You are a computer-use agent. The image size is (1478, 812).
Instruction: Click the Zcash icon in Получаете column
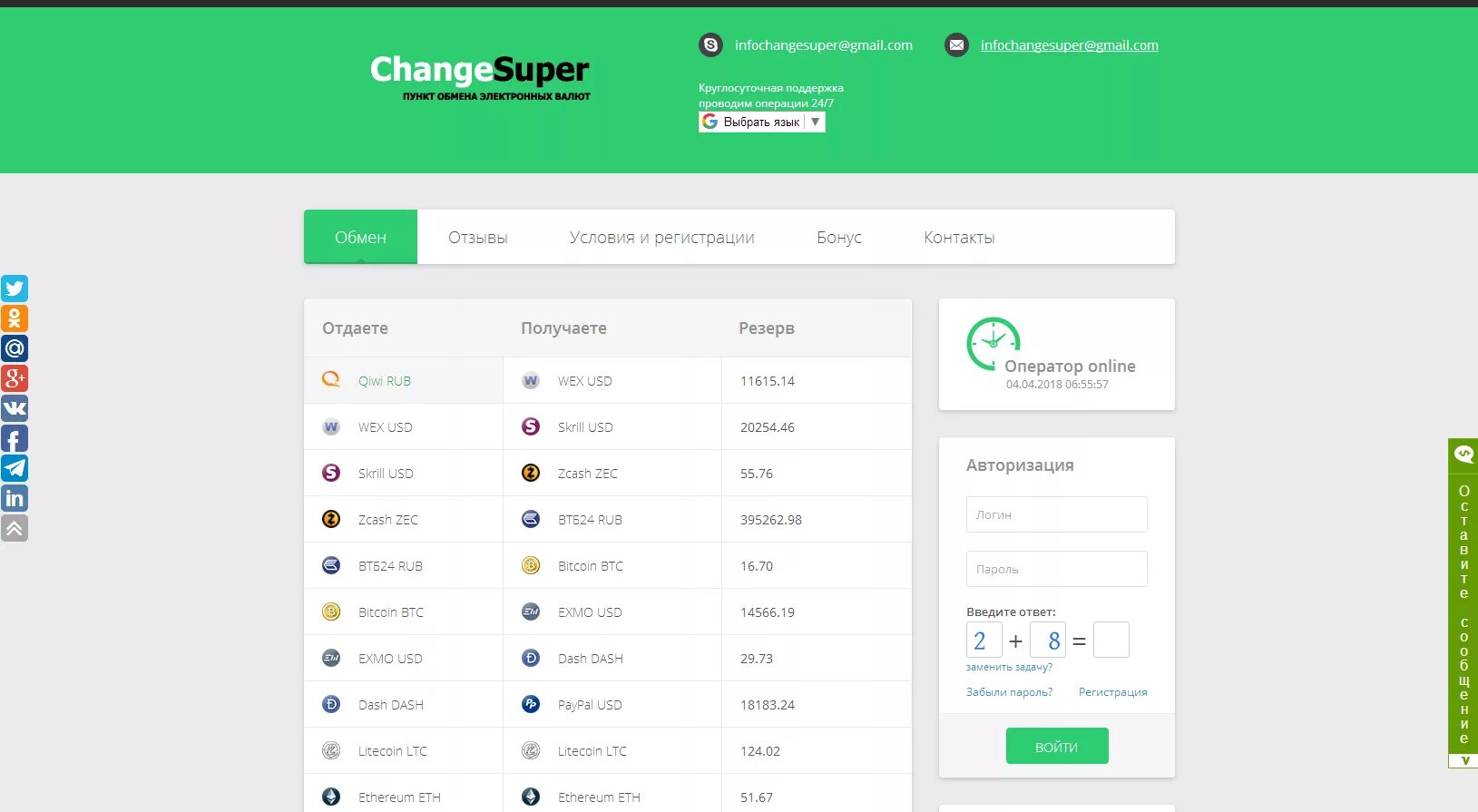click(x=531, y=473)
